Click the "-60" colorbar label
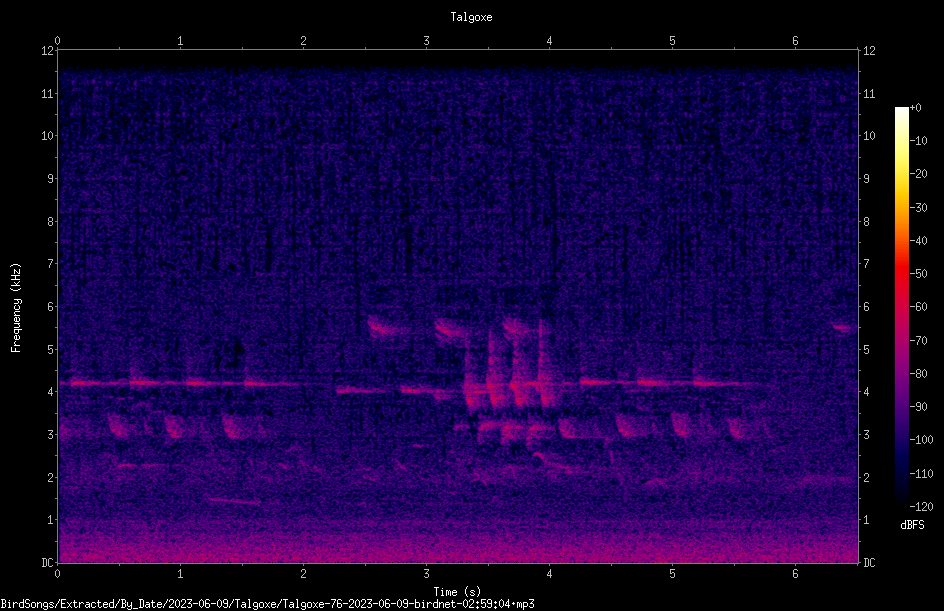The height and width of the screenshot is (611, 944). tap(918, 307)
